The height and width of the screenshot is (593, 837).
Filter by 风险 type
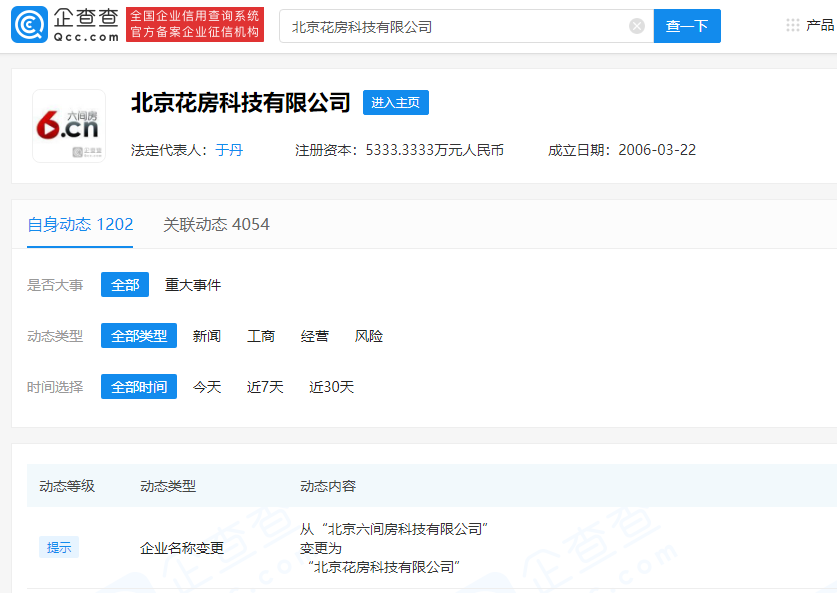pyautogui.click(x=369, y=335)
